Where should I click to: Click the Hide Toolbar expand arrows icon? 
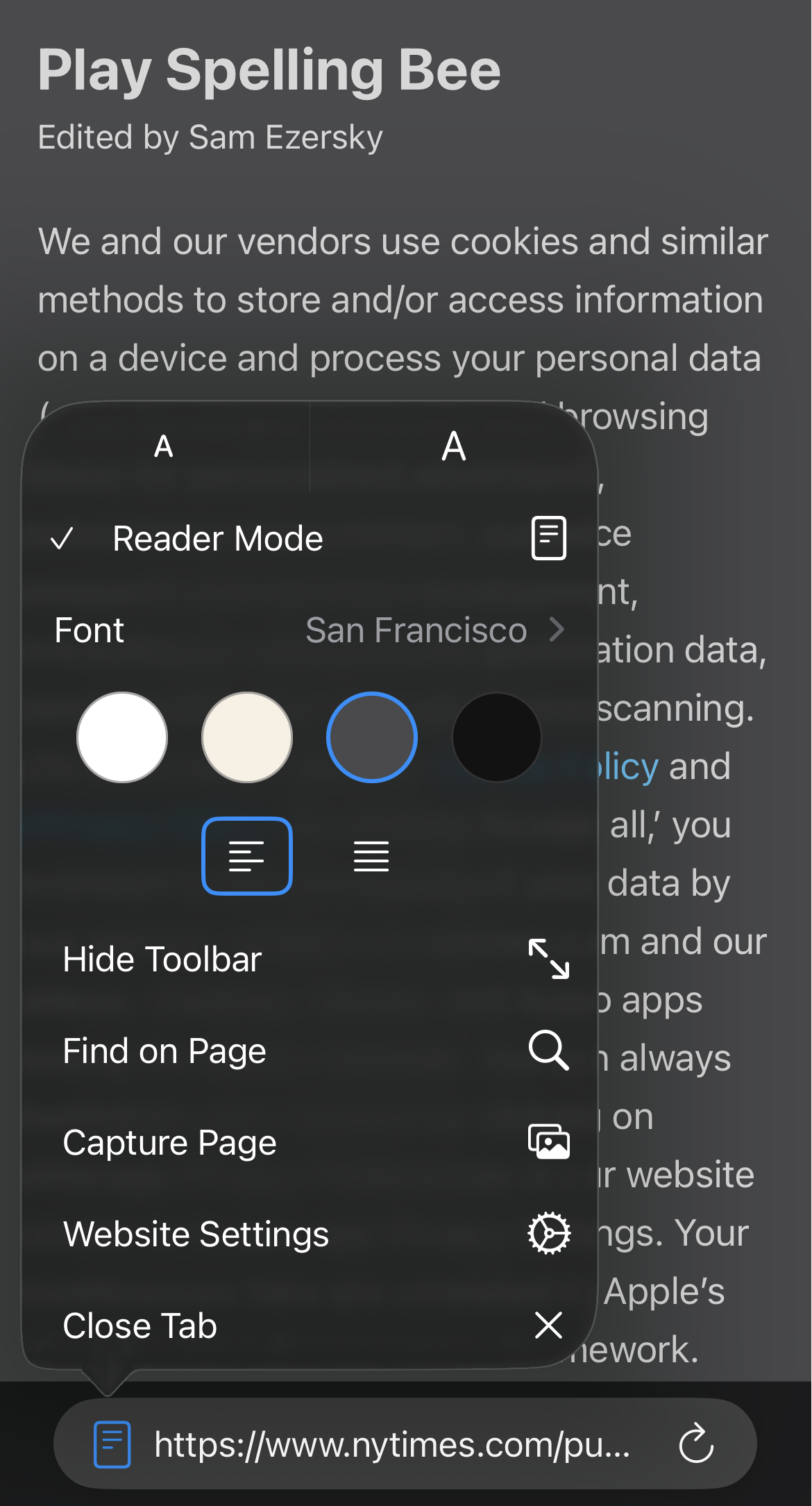click(548, 959)
